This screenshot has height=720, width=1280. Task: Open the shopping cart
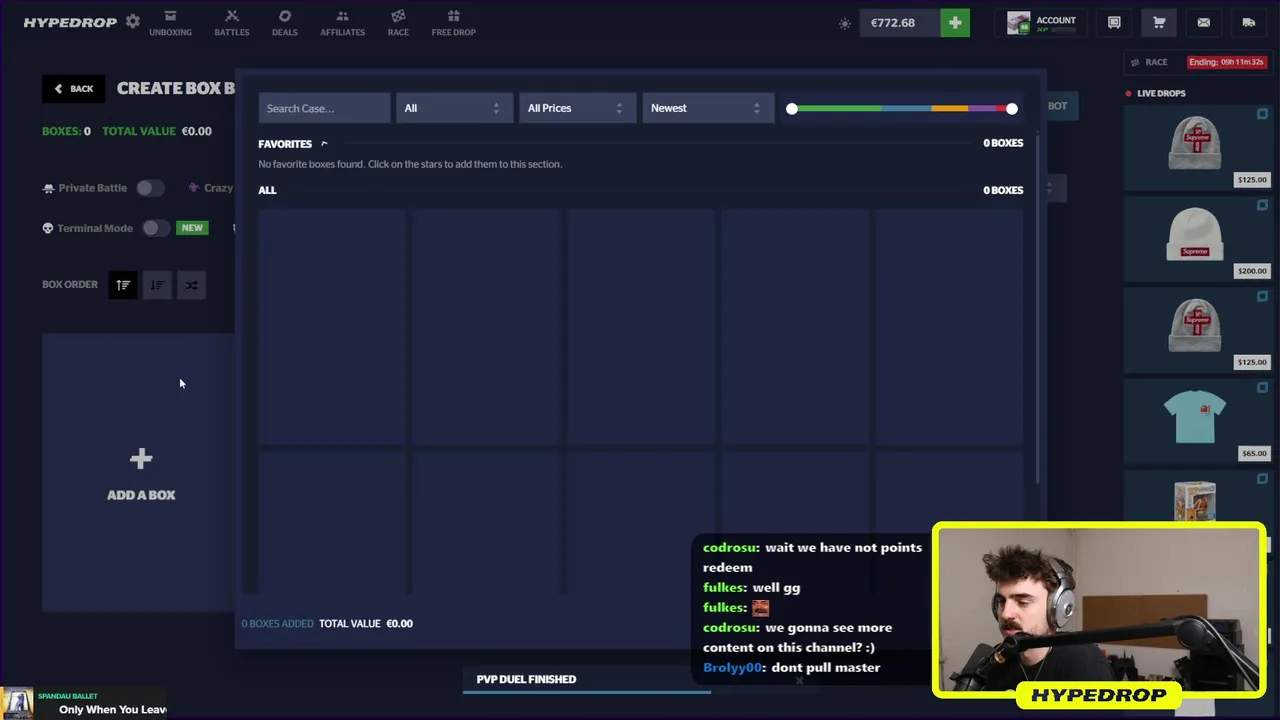1159,22
